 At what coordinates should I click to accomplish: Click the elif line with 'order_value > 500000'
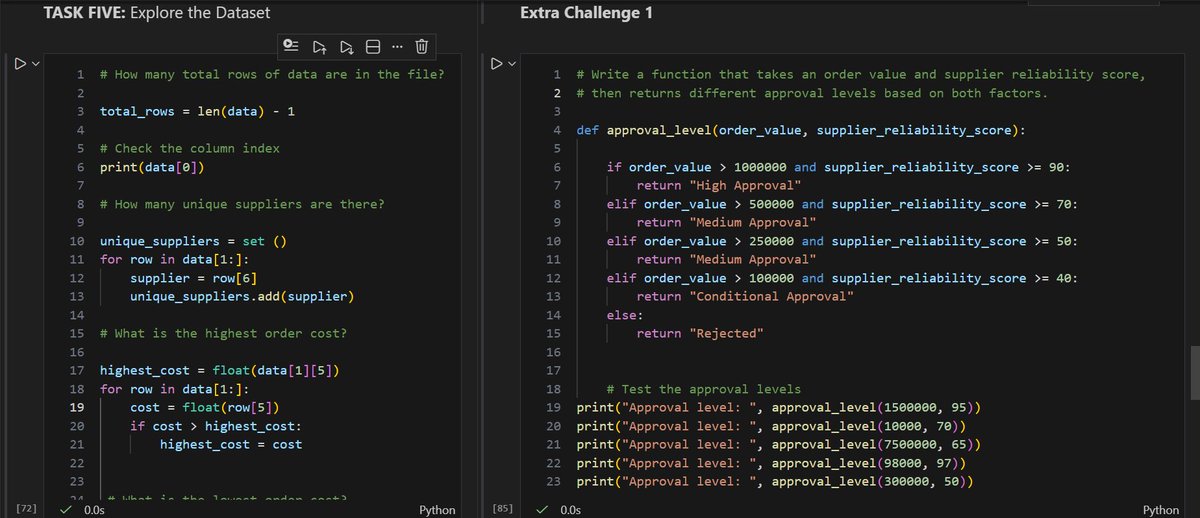coord(843,204)
